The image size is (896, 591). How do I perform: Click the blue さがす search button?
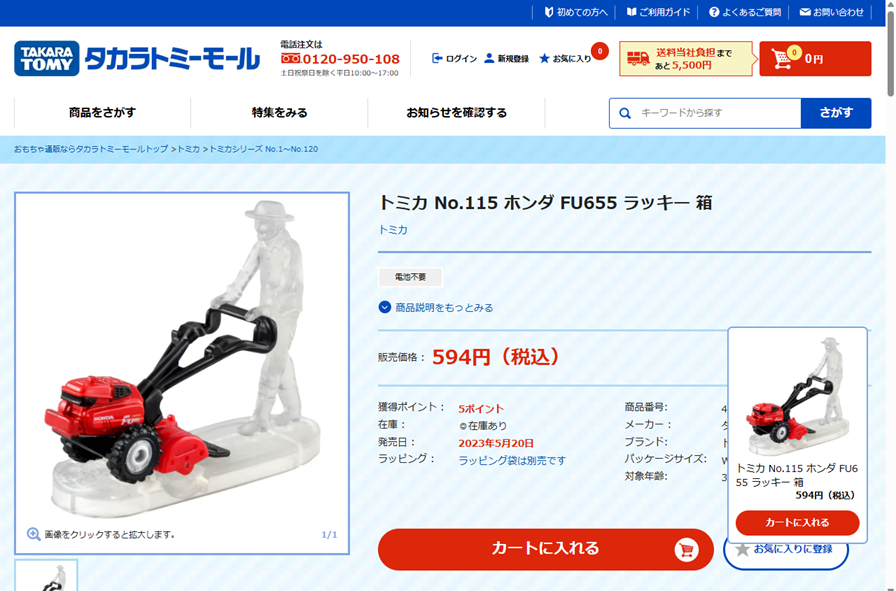point(836,113)
